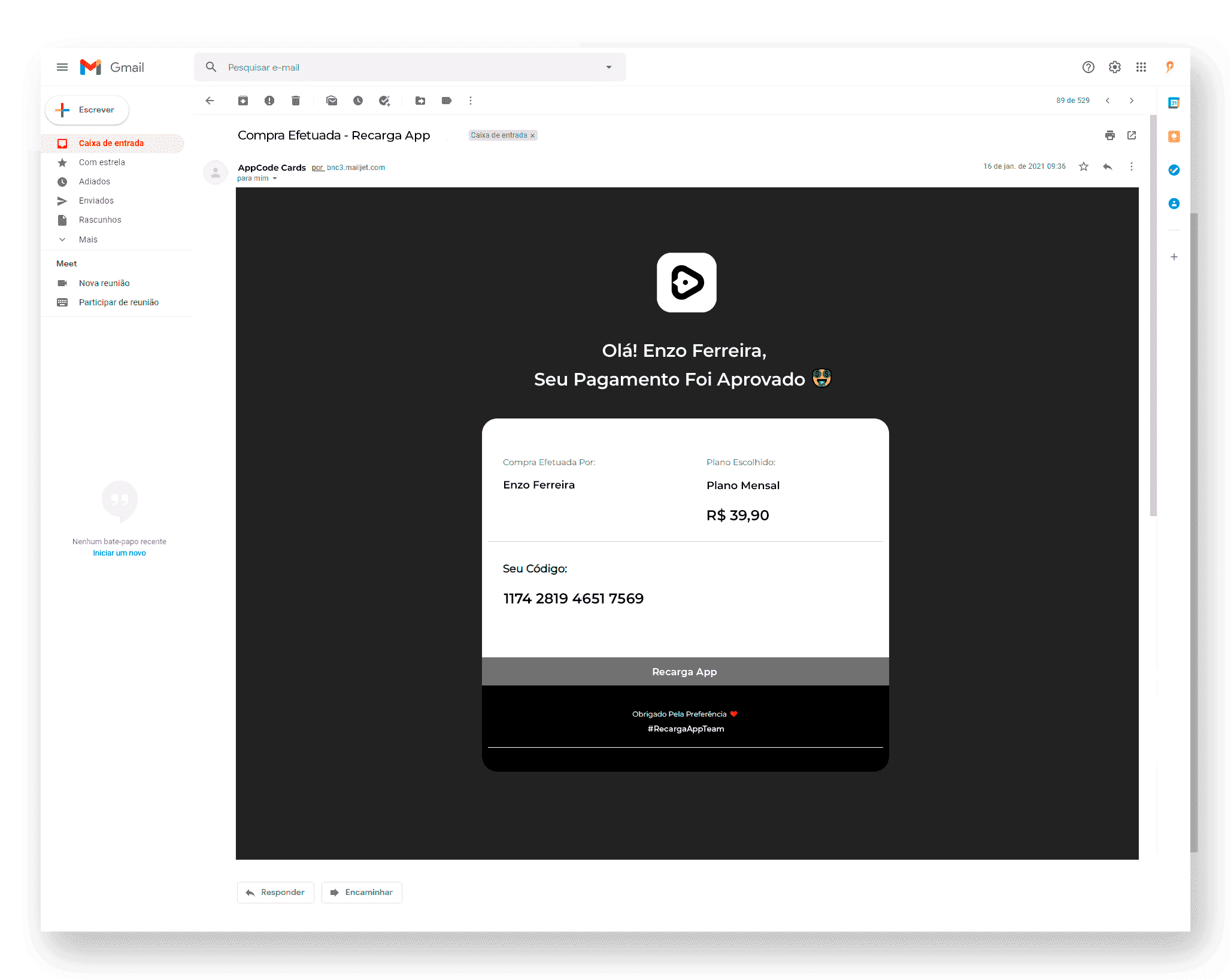Move the email to a folder
This screenshot has width=1231, height=980.
point(420,101)
